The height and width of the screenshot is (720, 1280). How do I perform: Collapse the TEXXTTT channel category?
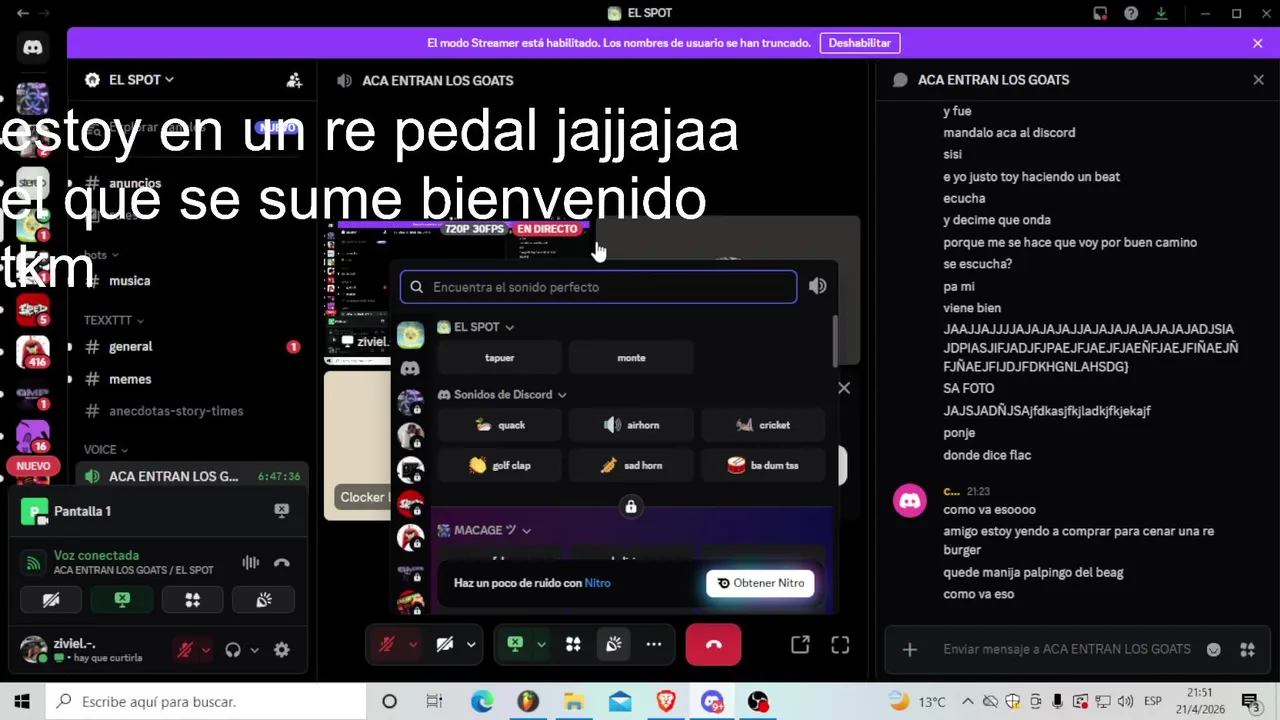point(113,320)
